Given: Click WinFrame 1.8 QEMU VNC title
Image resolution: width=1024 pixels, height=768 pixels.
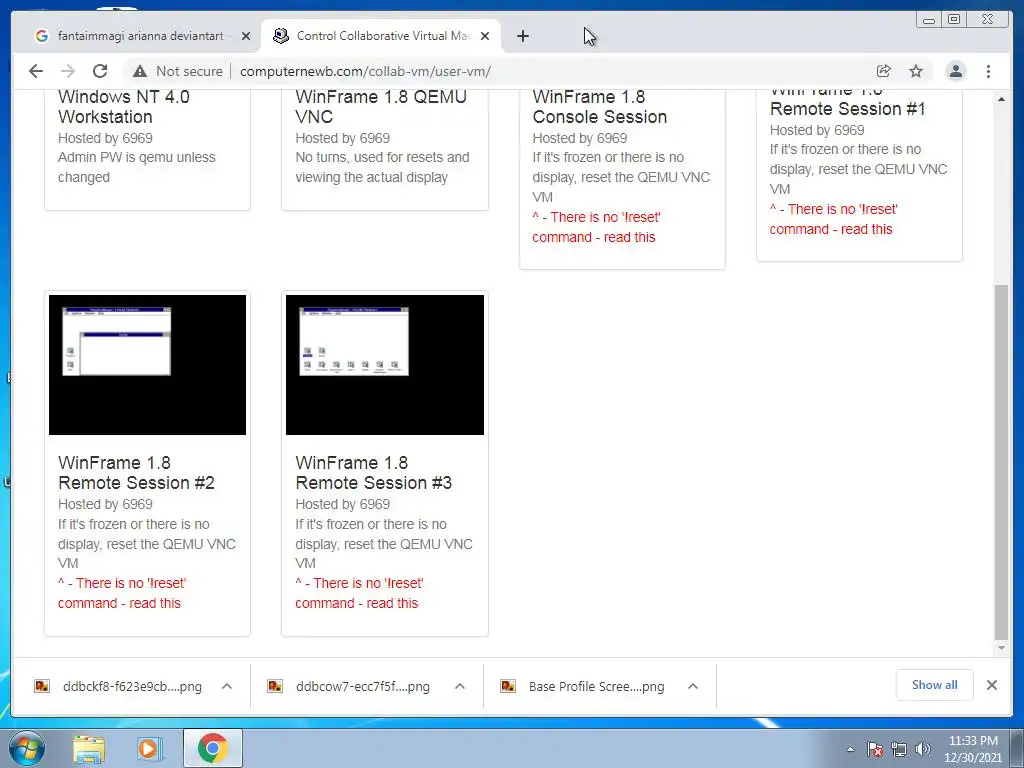Looking at the screenshot, I should 381,106.
